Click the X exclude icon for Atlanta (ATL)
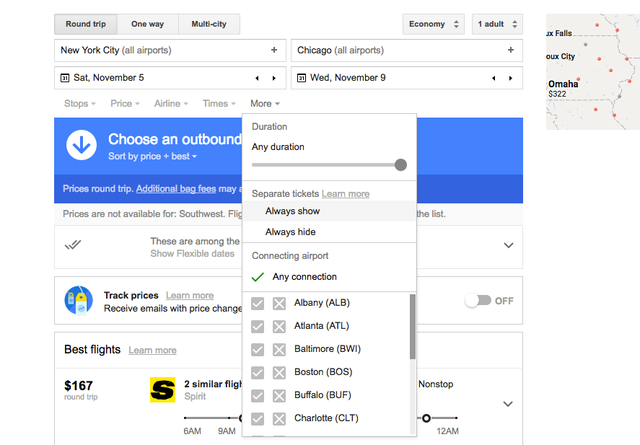The width and height of the screenshot is (640, 445). (x=279, y=326)
